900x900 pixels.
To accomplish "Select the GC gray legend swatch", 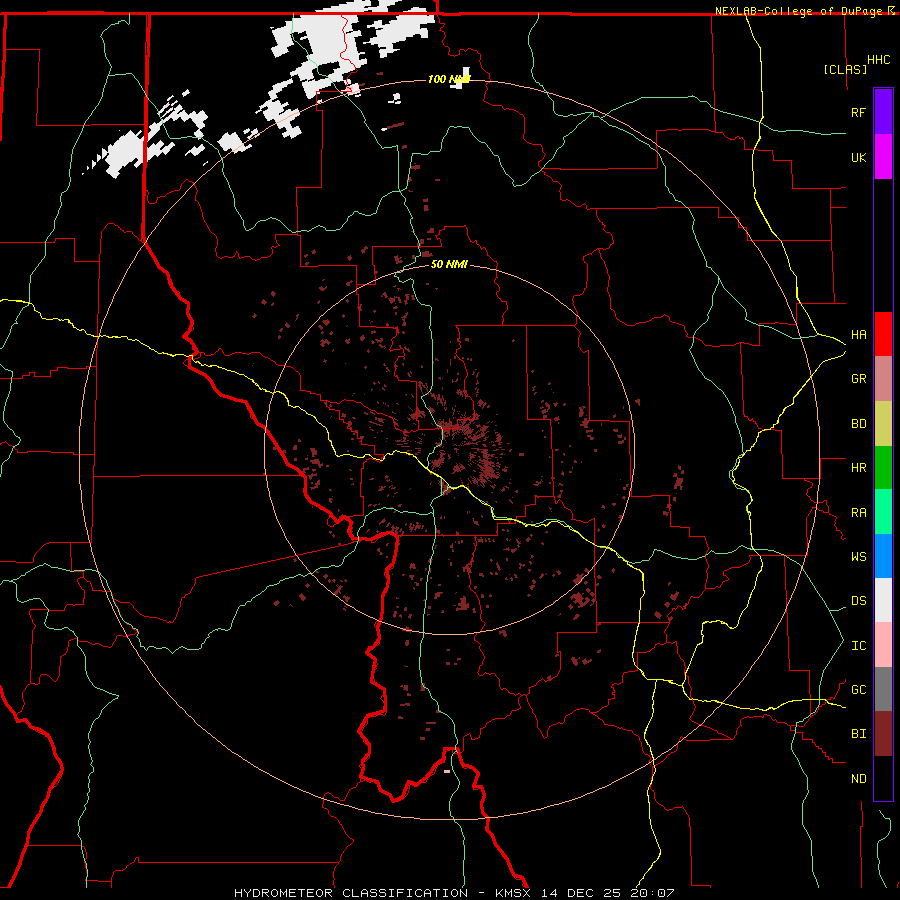I will coord(883,689).
